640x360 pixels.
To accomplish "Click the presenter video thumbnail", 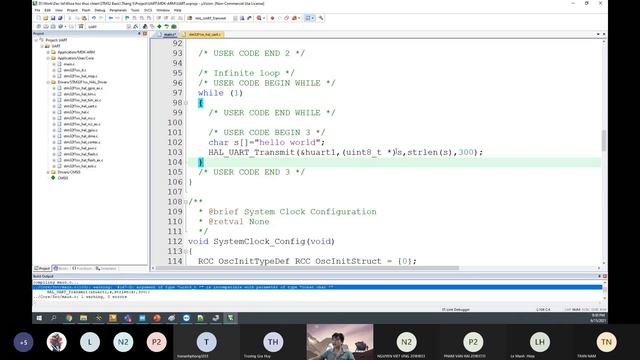I will pyautogui.click(x=340, y=342).
